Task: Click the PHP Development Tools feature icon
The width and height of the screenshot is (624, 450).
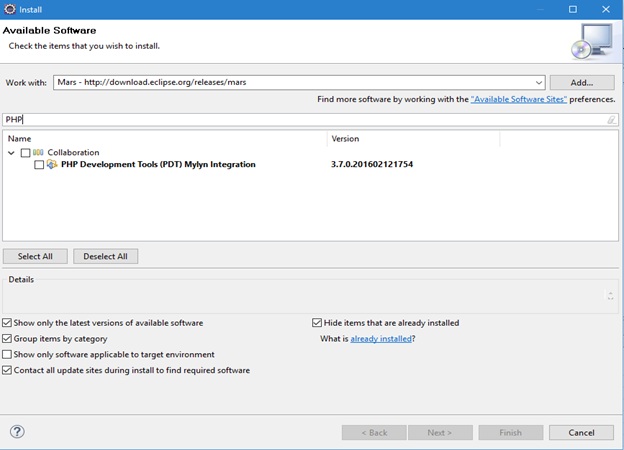Action: (x=52, y=164)
